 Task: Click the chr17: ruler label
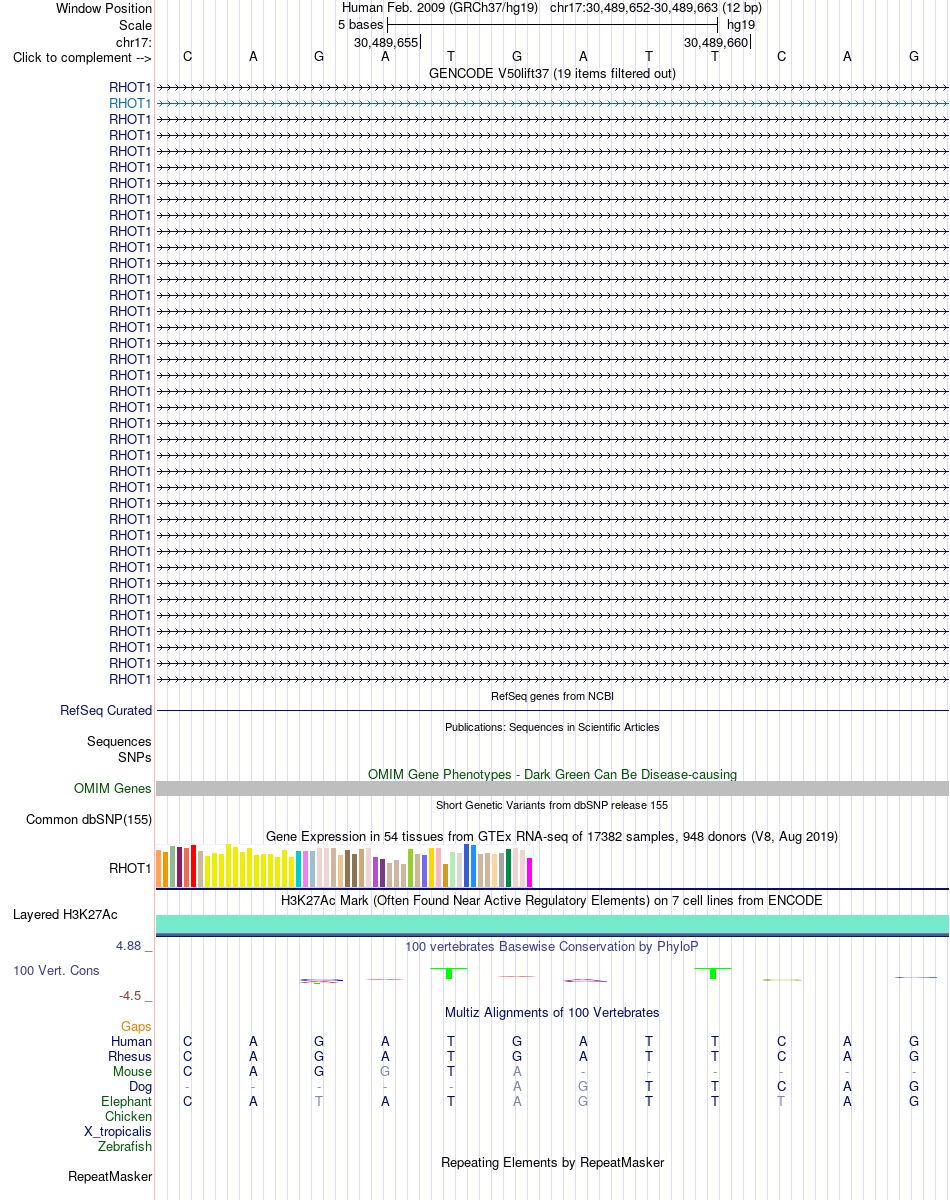134,42
